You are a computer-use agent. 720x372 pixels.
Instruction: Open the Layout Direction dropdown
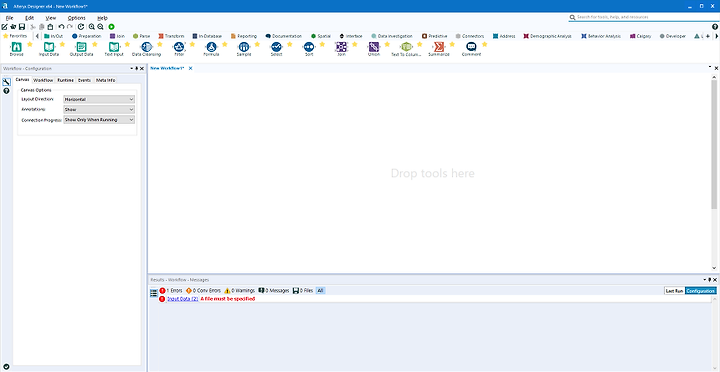tap(99, 99)
